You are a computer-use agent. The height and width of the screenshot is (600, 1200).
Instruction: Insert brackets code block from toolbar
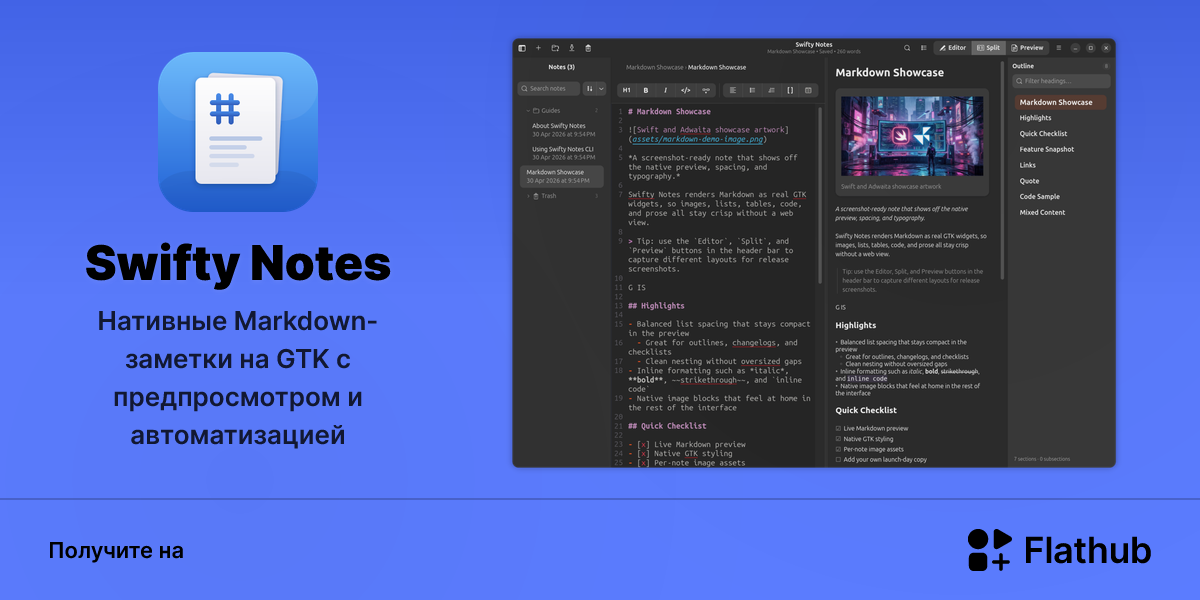[x=790, y=90]
